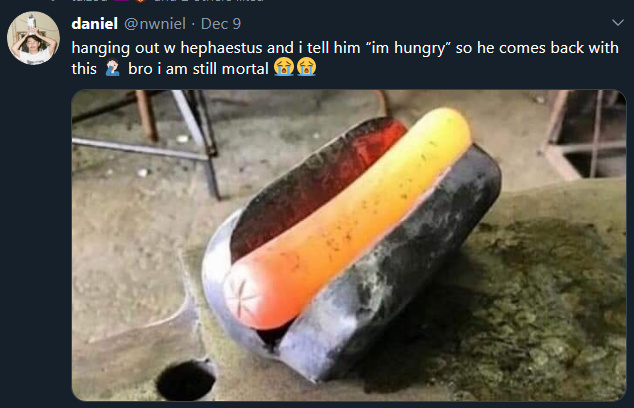Click the facepalm emoji in the tweet
The image size is (634, 408).
(113, 69)
